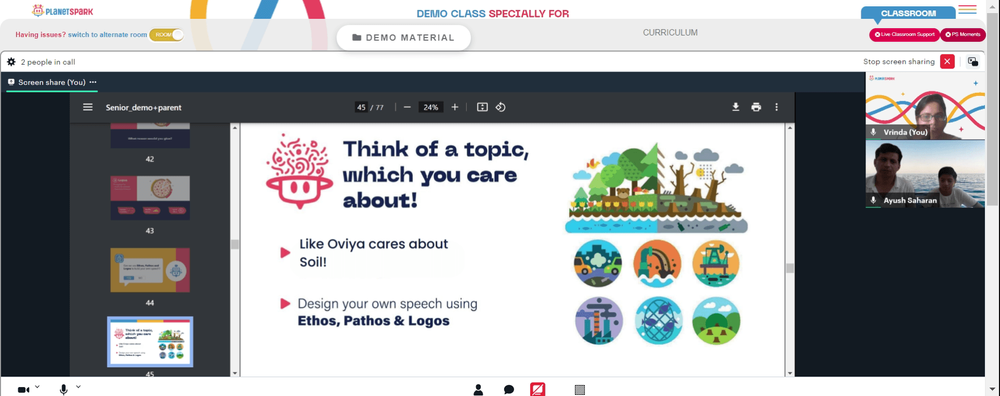The image size is (1000, 396).
Task: Open the participants list icon
Action: (x=478, y=390)
